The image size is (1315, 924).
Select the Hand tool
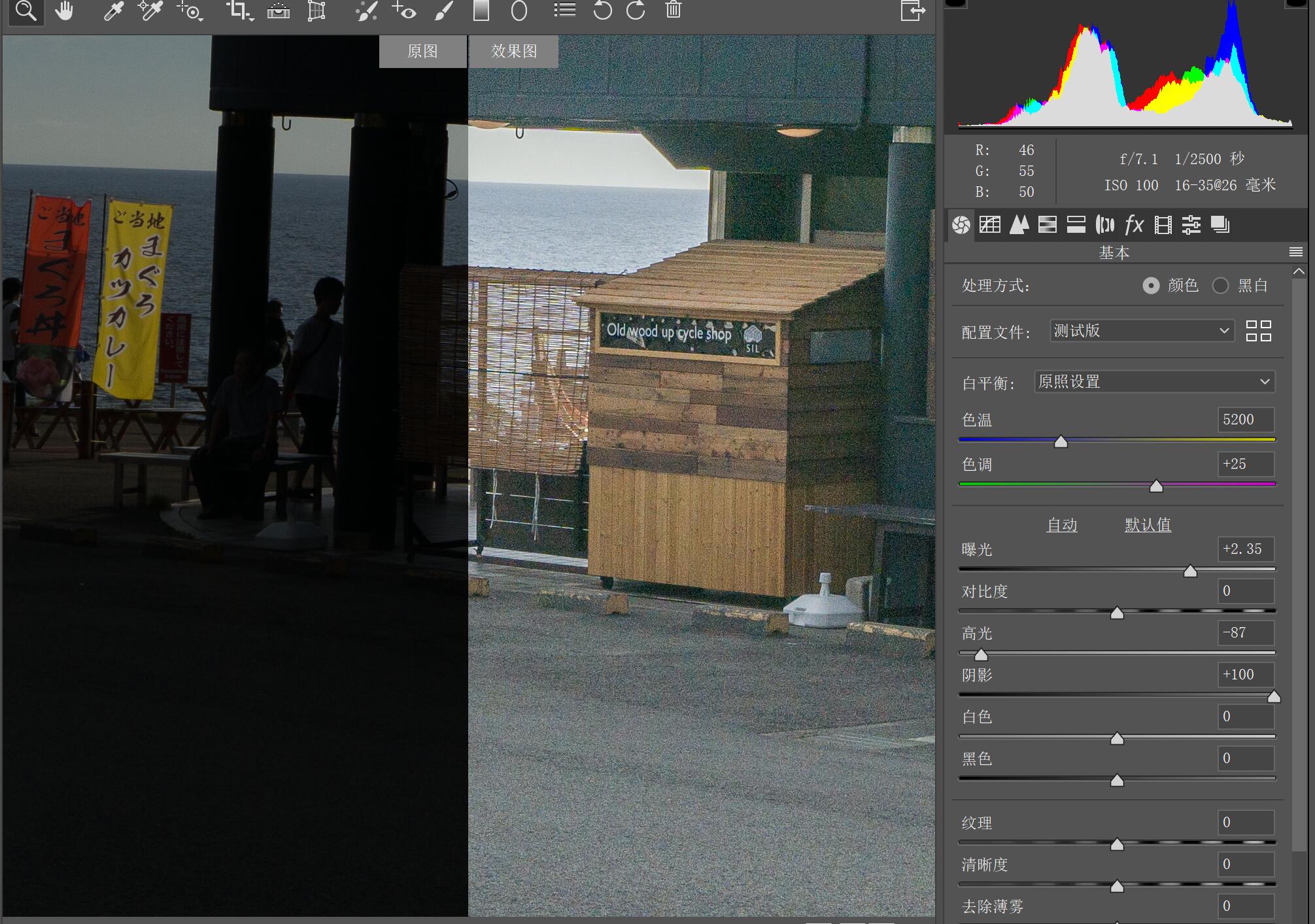point(64,10)
